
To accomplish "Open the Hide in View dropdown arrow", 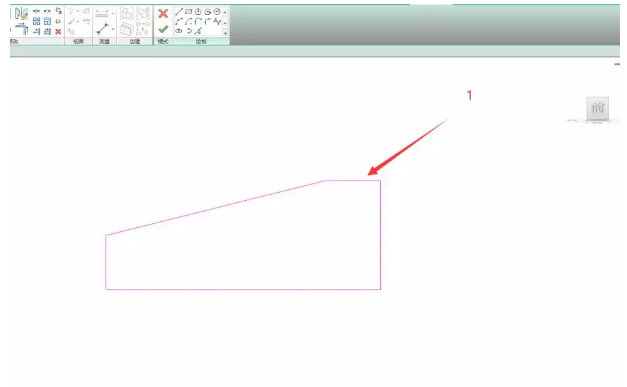I will pos(78,11).
